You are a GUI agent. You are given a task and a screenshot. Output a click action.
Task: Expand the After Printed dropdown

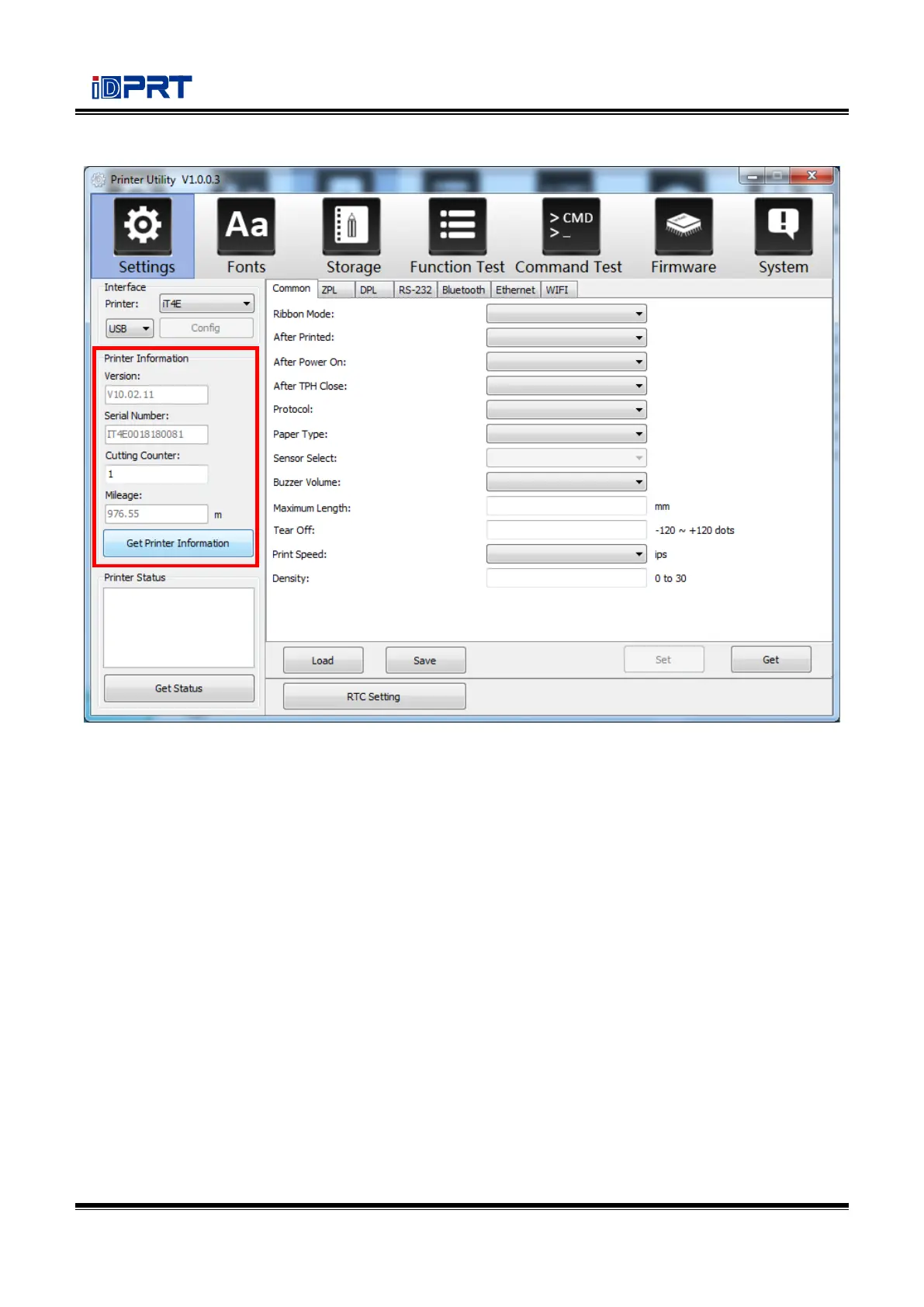(566, 338)
